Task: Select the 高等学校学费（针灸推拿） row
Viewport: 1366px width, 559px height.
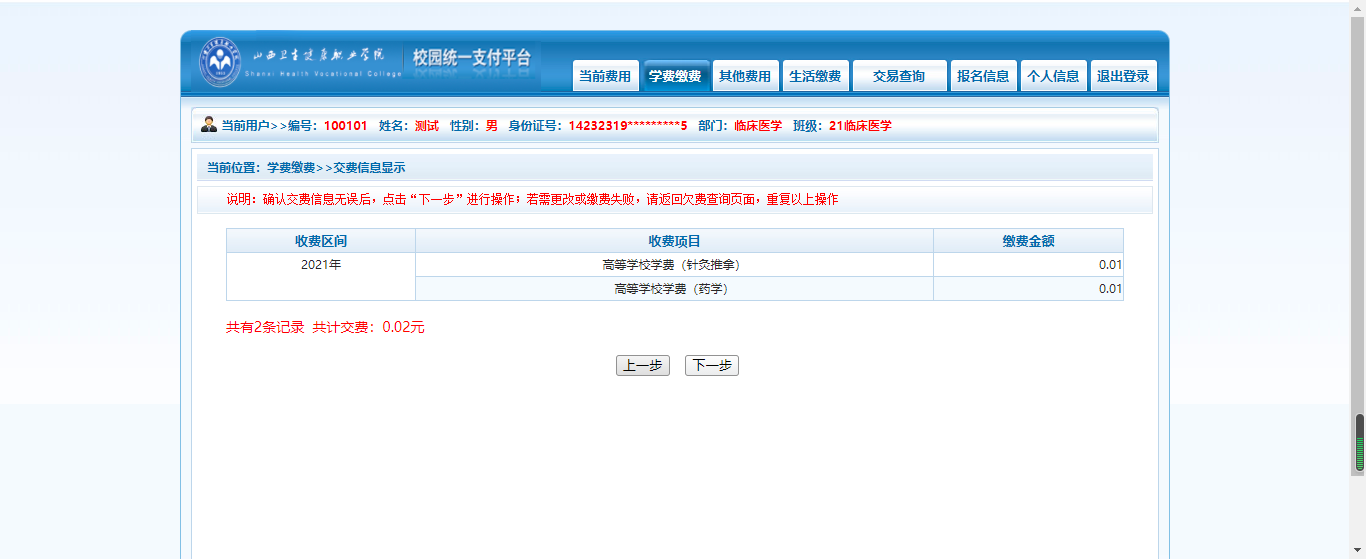Action: click(x=674, y=265)
